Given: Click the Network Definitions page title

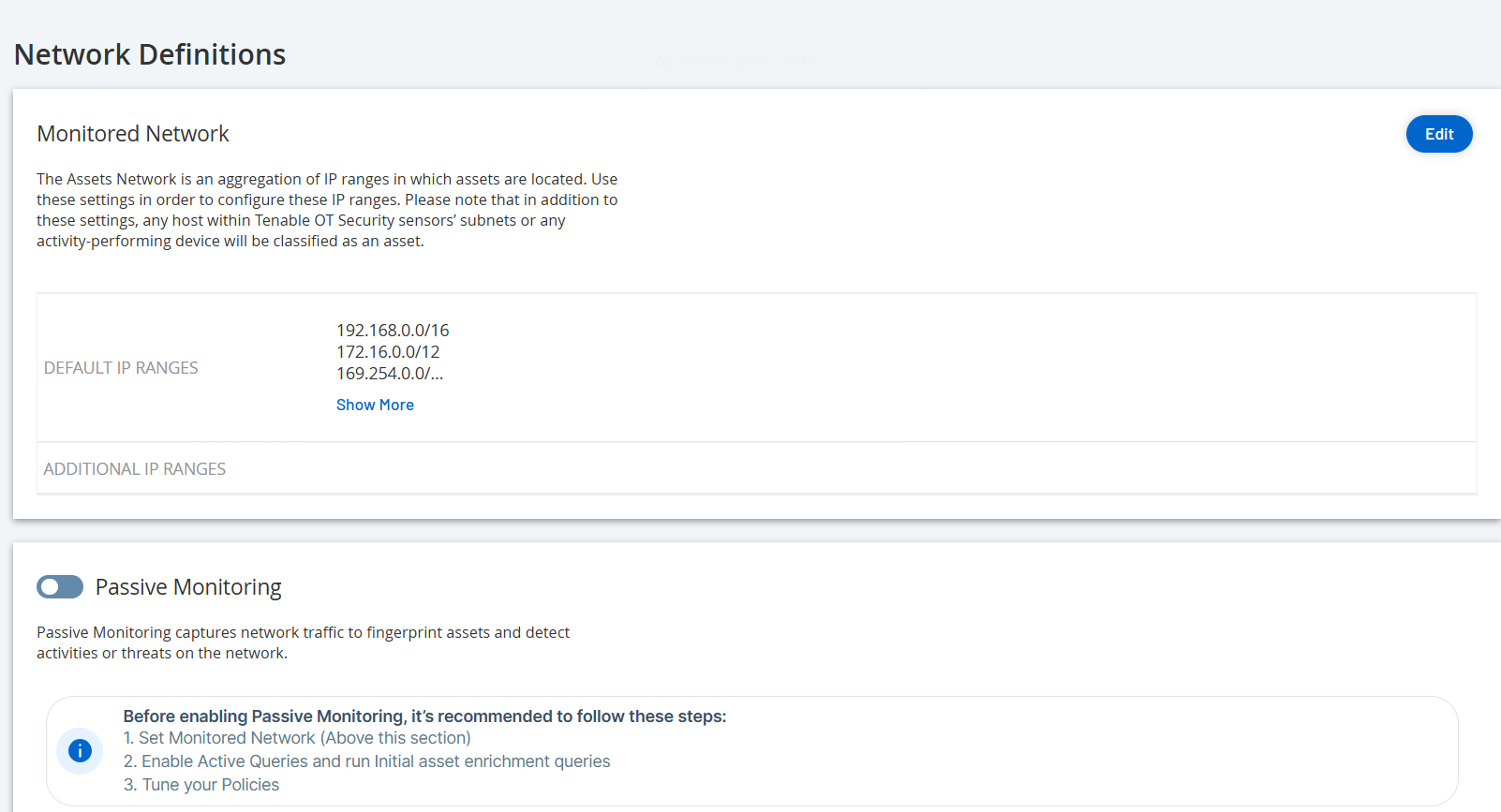Looking at the screenshot, I should point(150,54).
